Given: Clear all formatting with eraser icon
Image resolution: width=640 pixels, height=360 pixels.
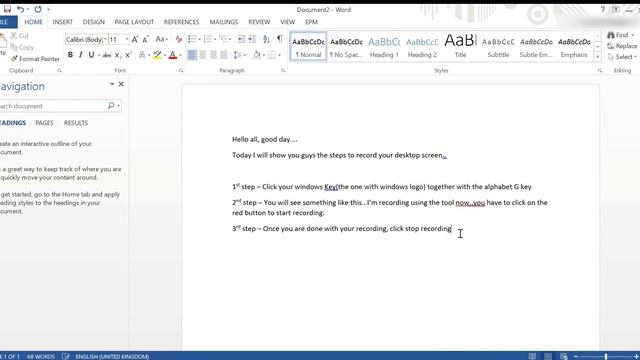Looking at the screenshot, I should tap(178, 39).
